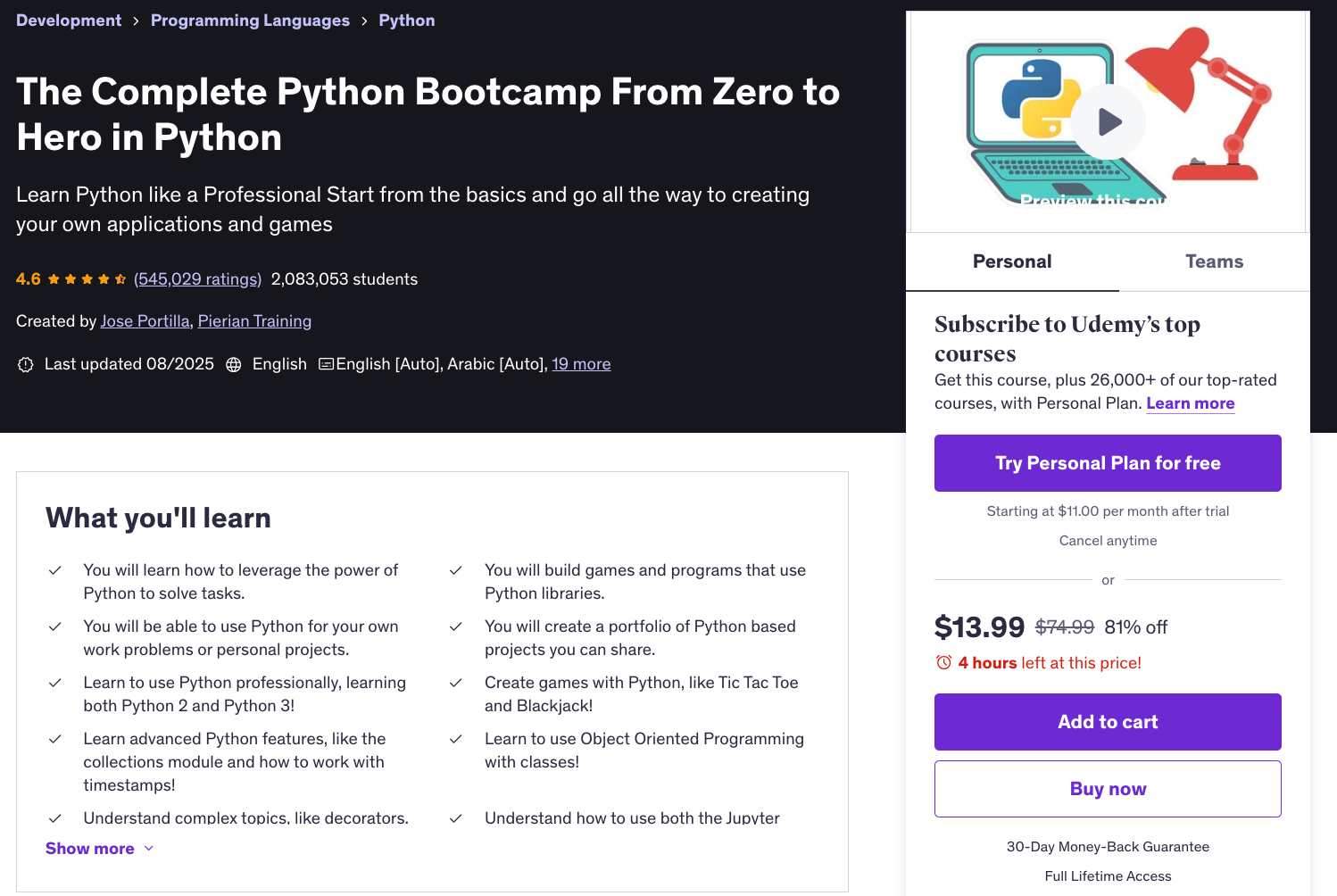
Task: Click the checkmark beside leveraging Python power
Action: point(54,570)
